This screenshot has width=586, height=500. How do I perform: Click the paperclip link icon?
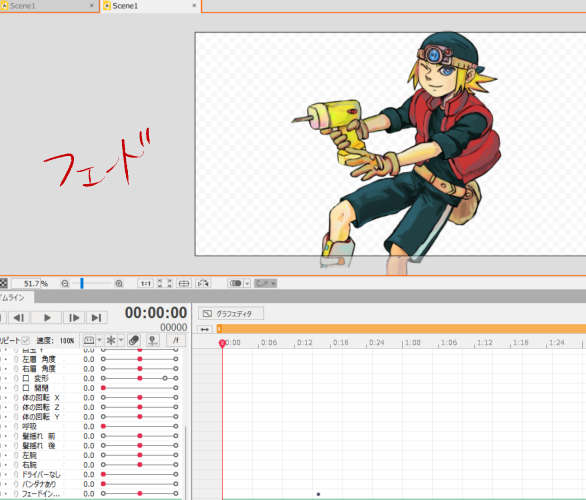[x=134, y=340]
